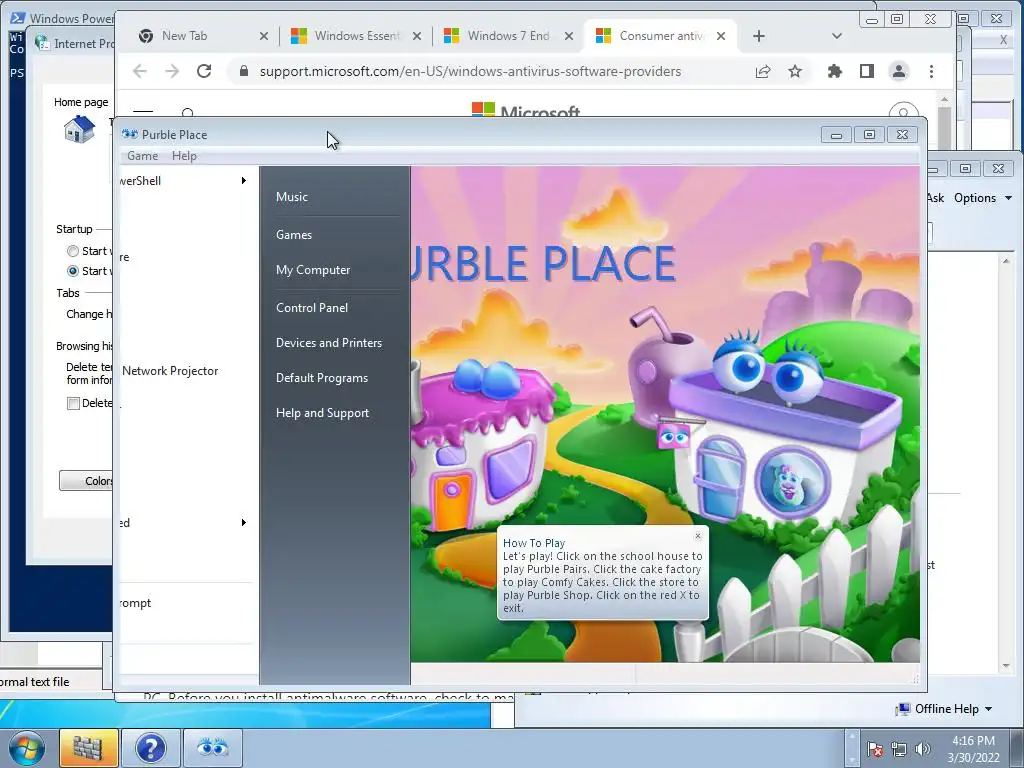Switch to the Windows Essentials tab

(357, 36)
